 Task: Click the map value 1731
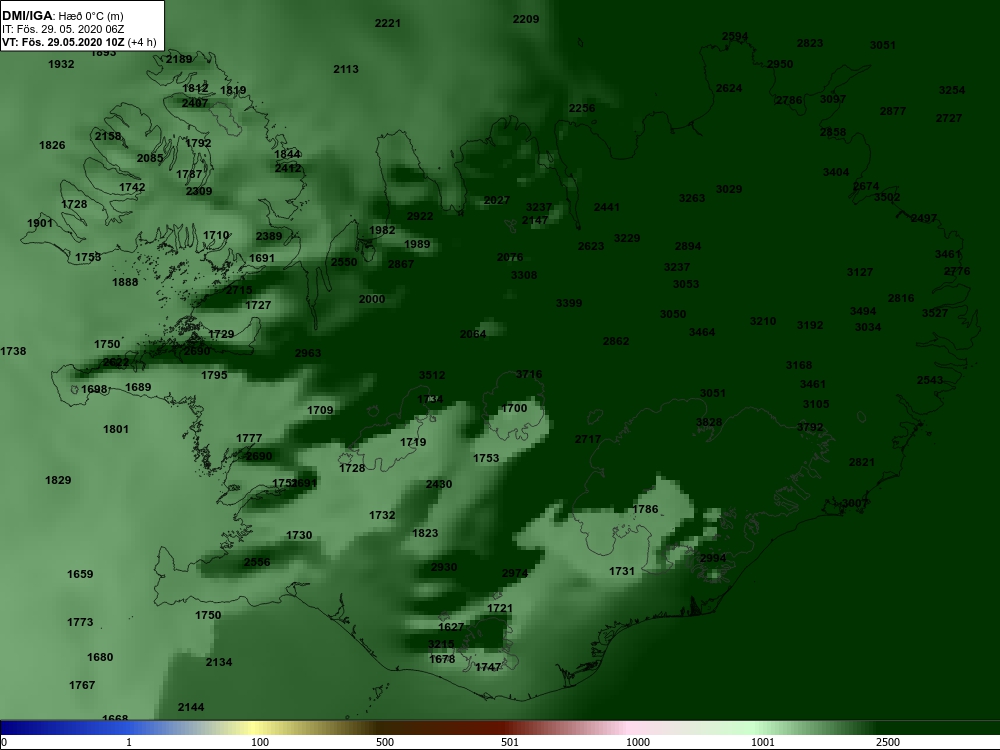[622, 571]
